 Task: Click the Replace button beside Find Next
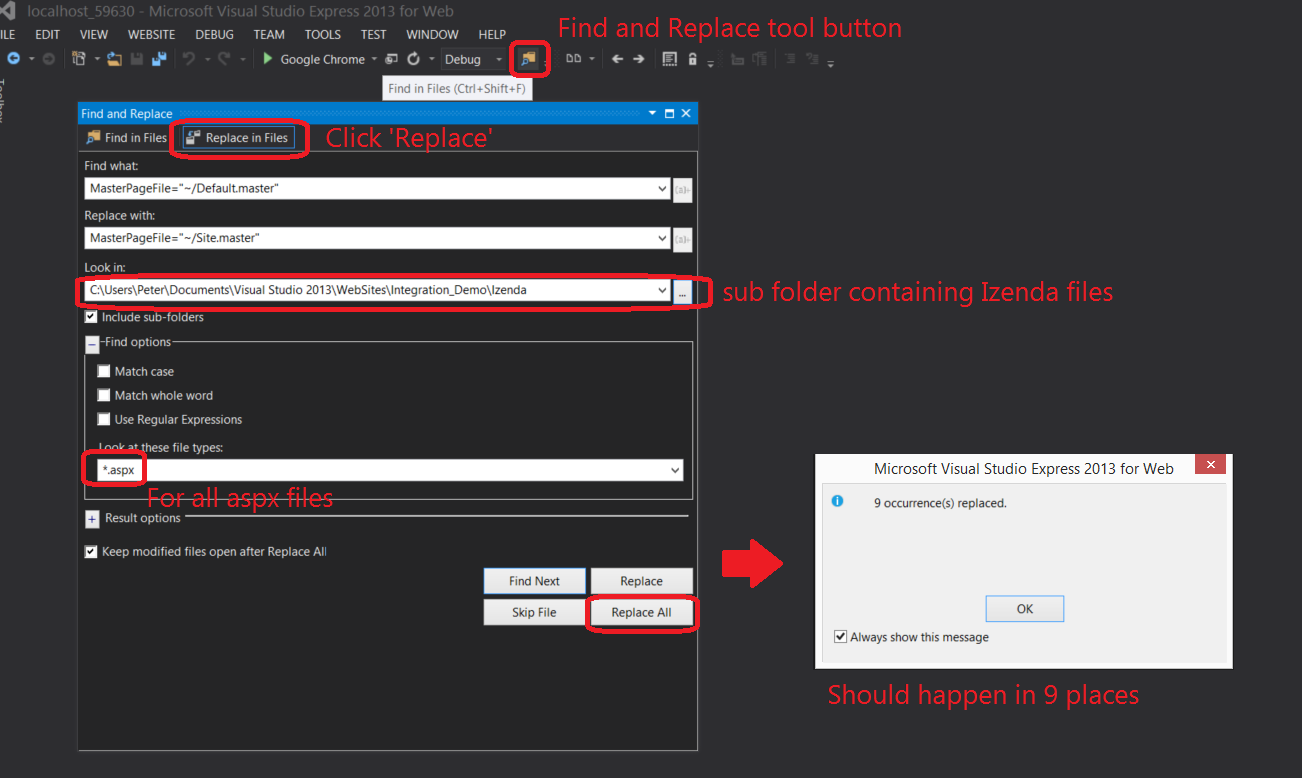(x=641, y=581)
